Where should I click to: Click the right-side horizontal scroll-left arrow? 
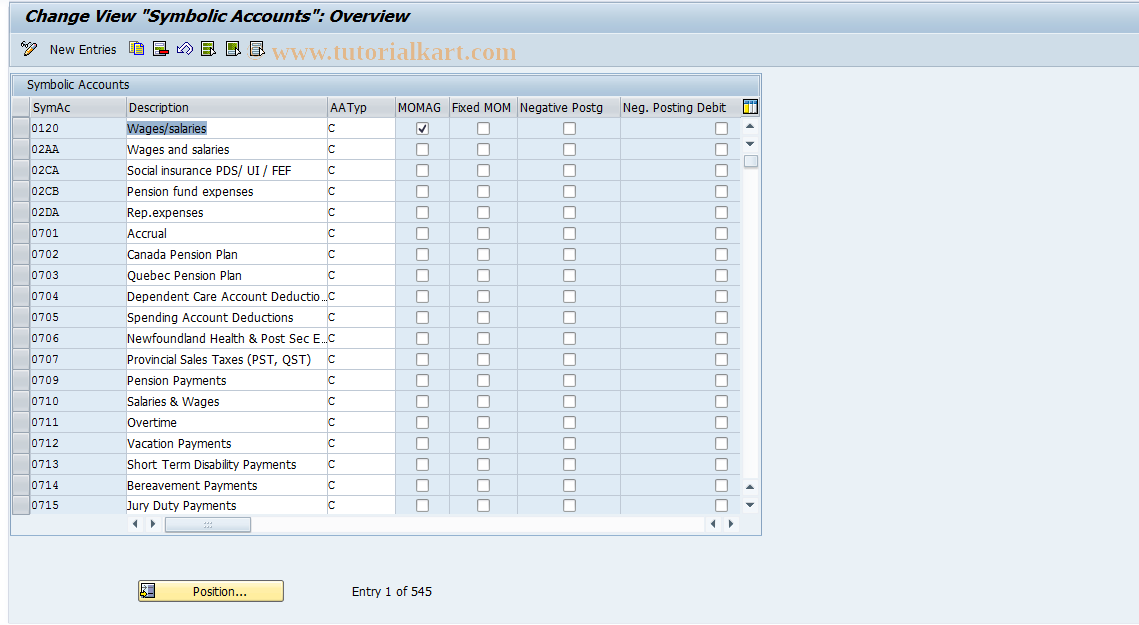pos(713,524)
